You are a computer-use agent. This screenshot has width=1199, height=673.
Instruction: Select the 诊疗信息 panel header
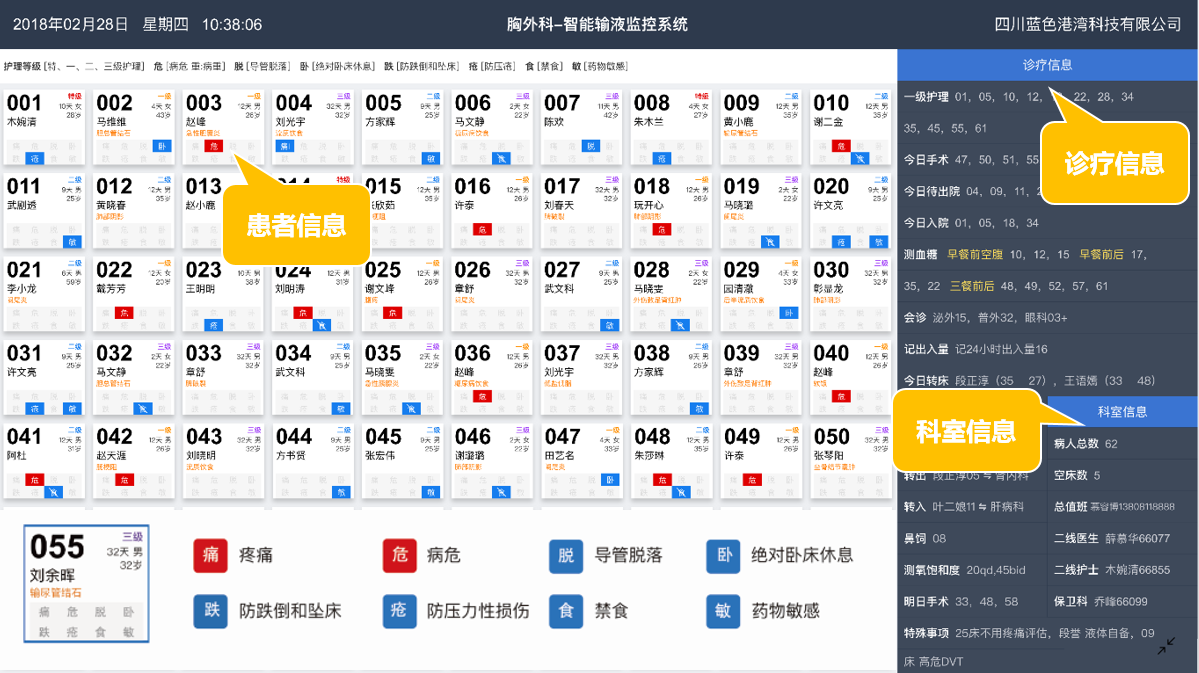point(1048,65)
